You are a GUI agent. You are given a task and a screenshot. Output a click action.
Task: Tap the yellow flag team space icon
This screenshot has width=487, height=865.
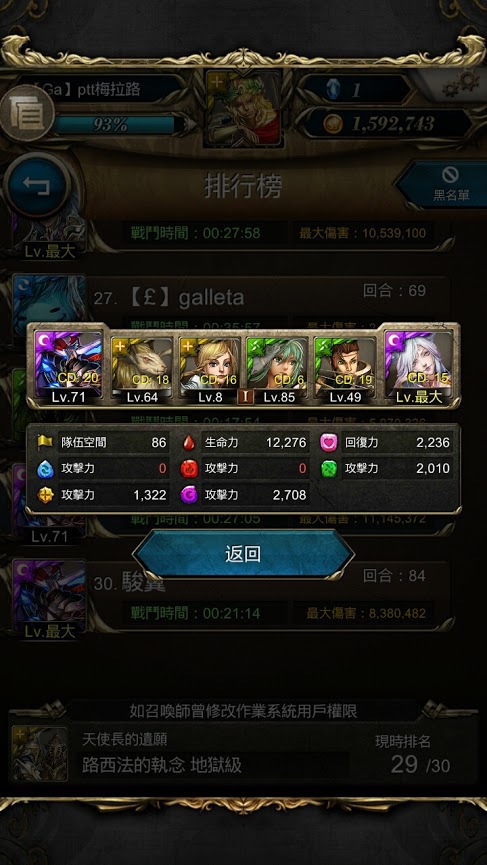(45, 442)
